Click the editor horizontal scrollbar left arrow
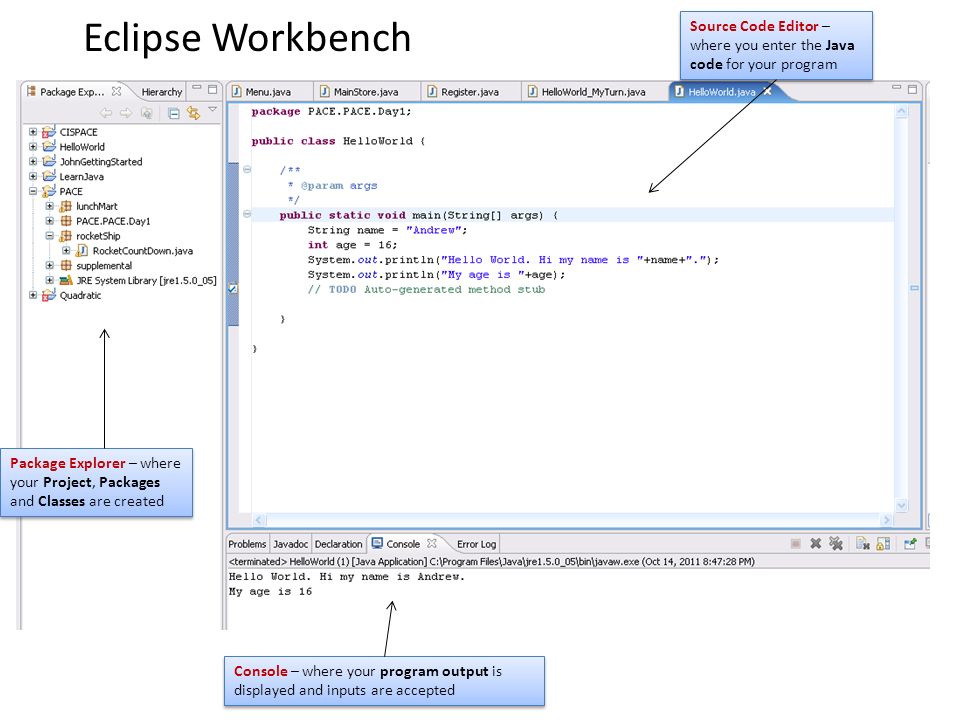Image resolution: width=960 pixels, height=720 pixels. 258,520
